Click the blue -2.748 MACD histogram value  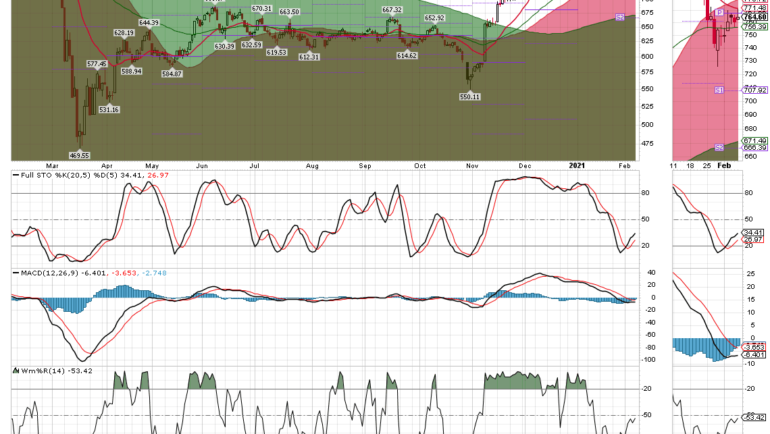154,273
